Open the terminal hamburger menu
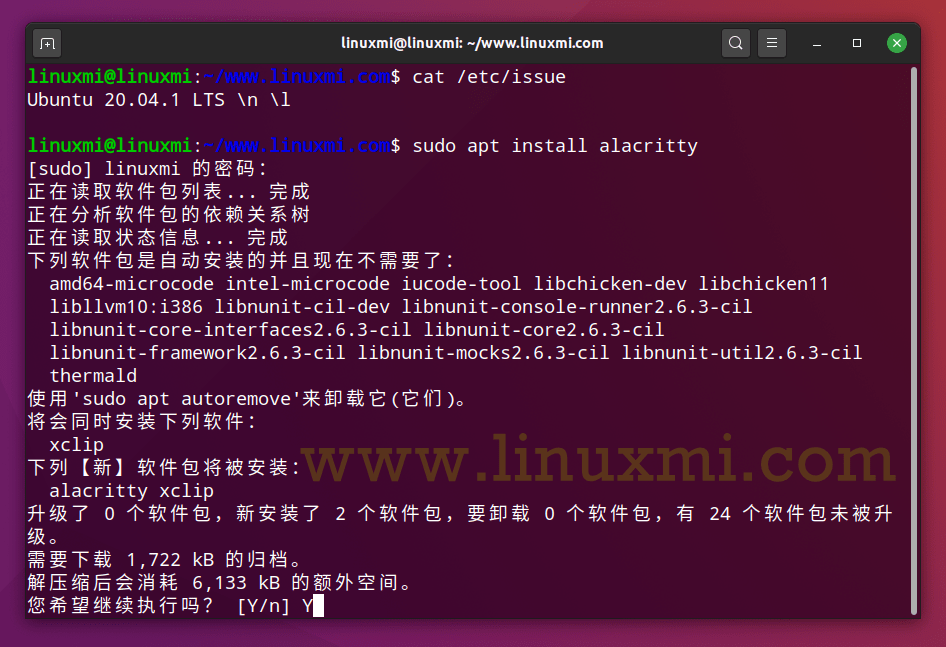The height and width of the screenshot is (647, 946). [x=772, y=43]
